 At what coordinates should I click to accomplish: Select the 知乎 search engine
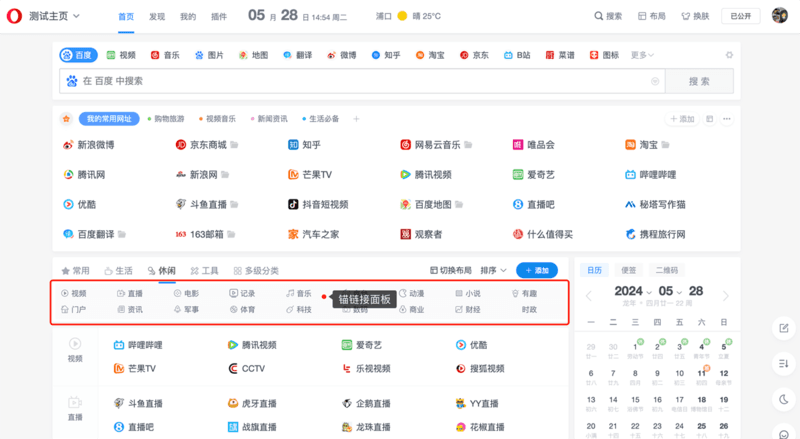(x=386, y=55)
